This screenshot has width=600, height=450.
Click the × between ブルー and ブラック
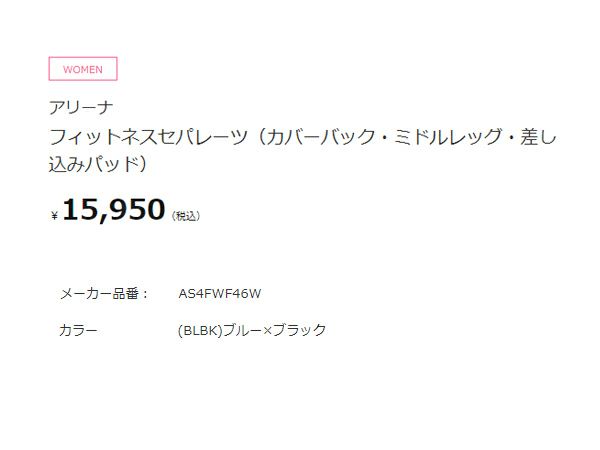tap(267, 330)
